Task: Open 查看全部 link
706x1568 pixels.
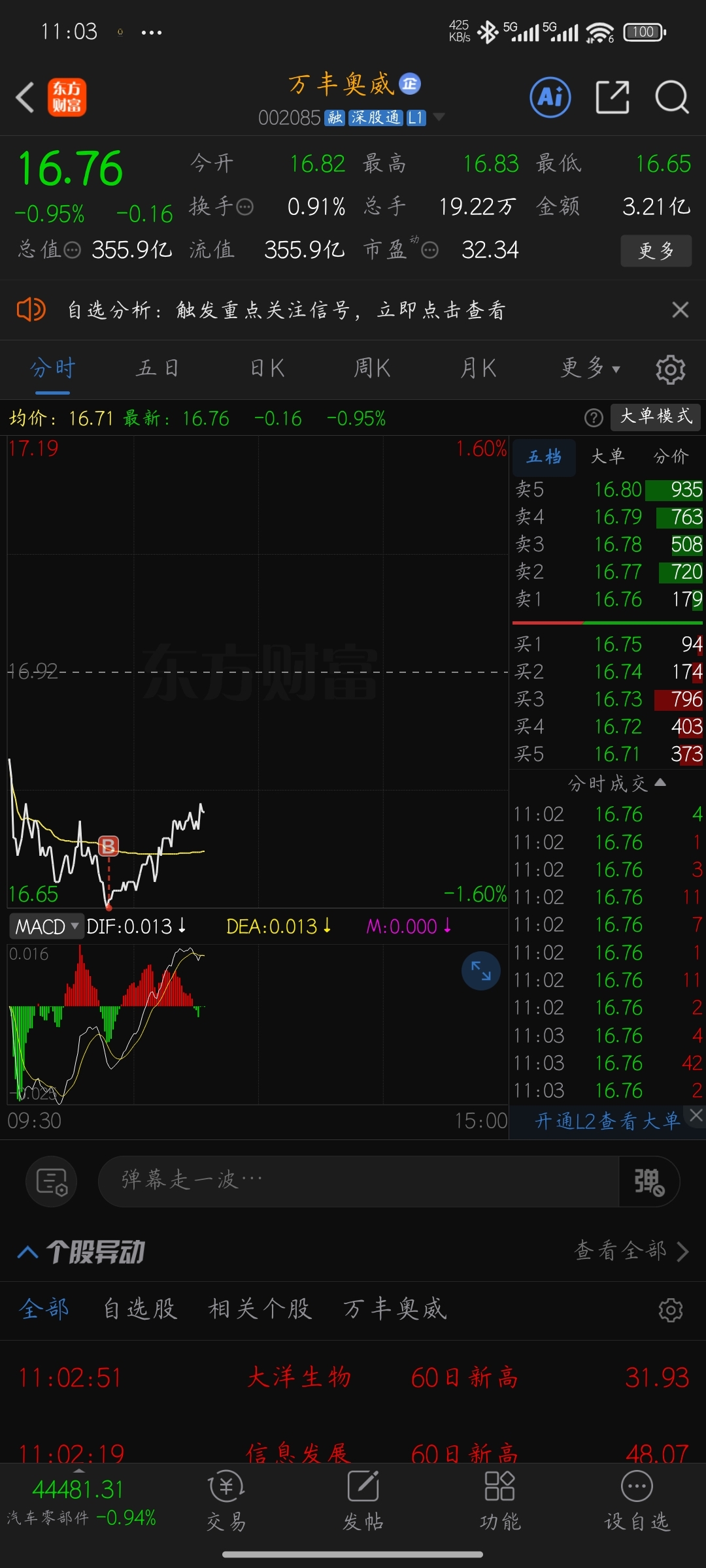Action: pyautogui.click(x=631, y=1250)
